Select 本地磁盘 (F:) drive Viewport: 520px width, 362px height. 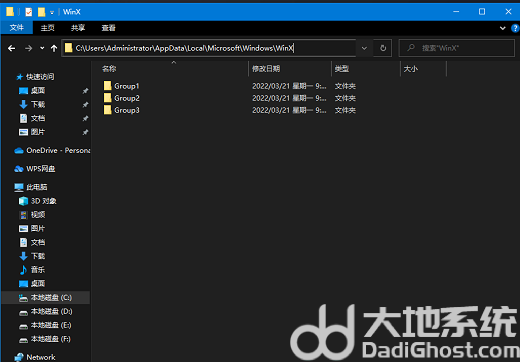point(45,339)
